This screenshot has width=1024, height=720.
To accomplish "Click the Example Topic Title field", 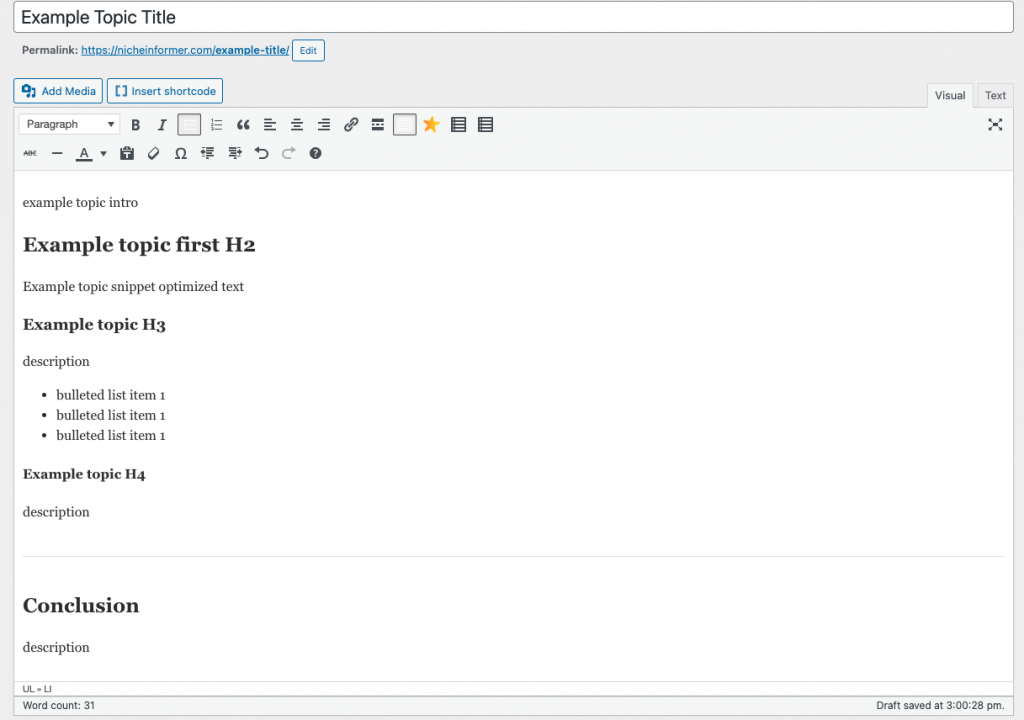I will (512, 18).
